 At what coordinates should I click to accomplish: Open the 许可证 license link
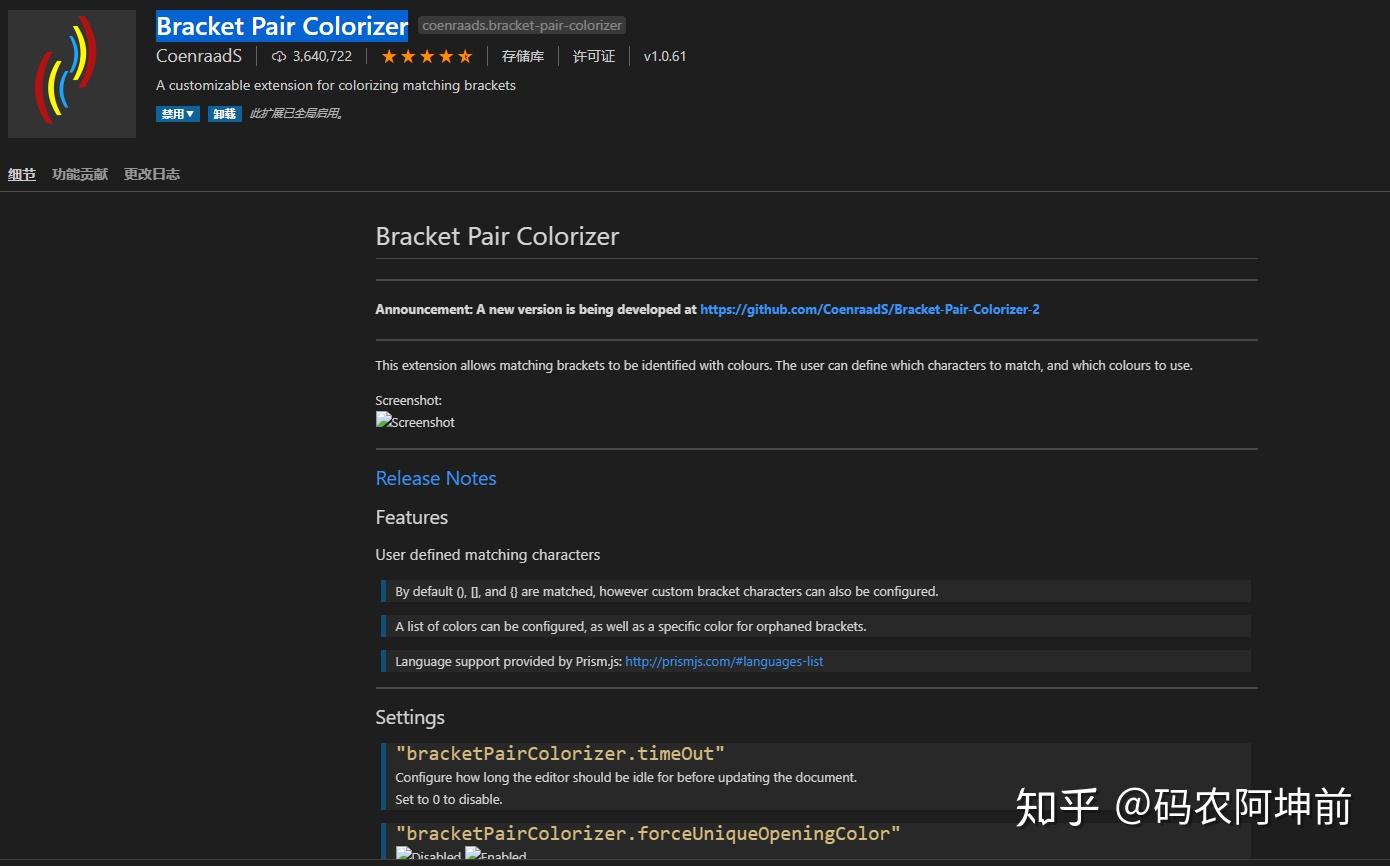pos(594,56)
